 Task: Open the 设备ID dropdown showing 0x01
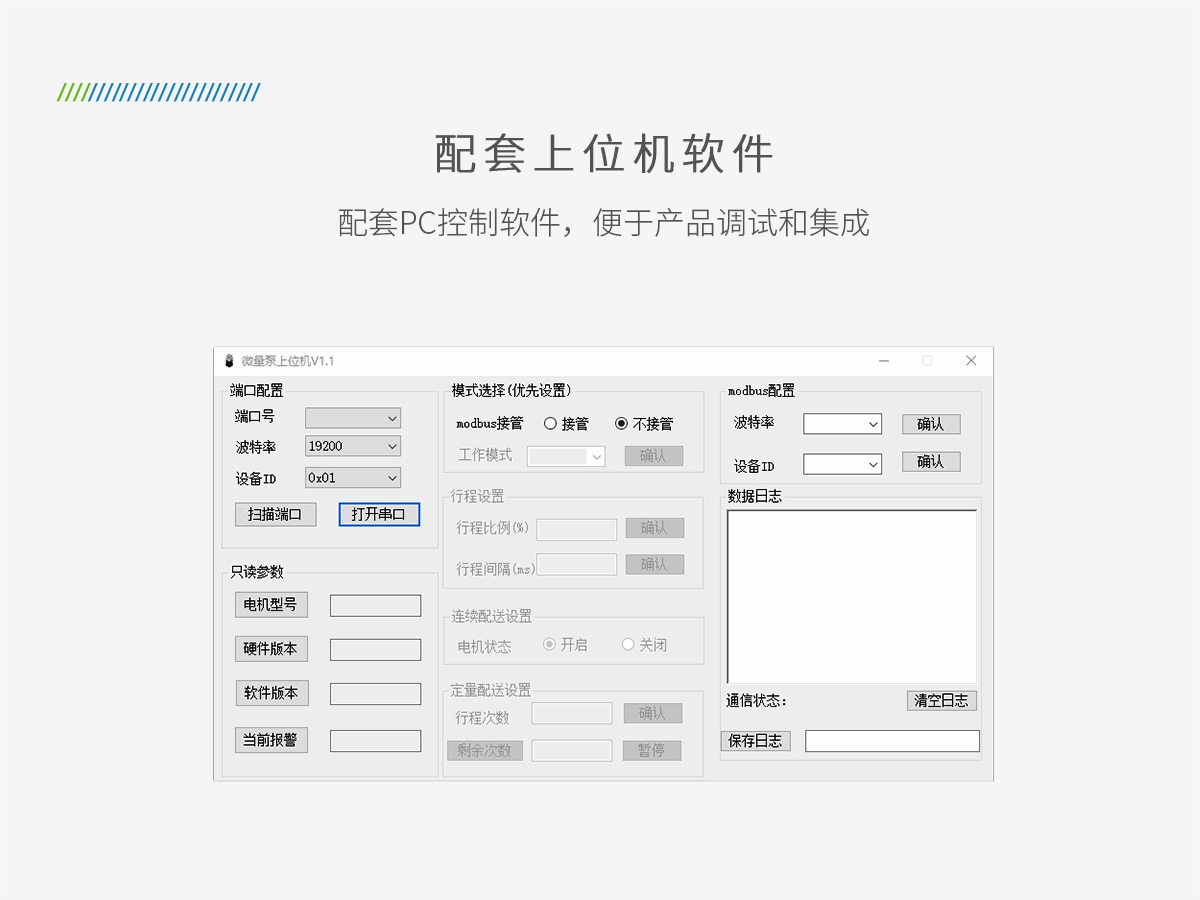tap(353, 478)
